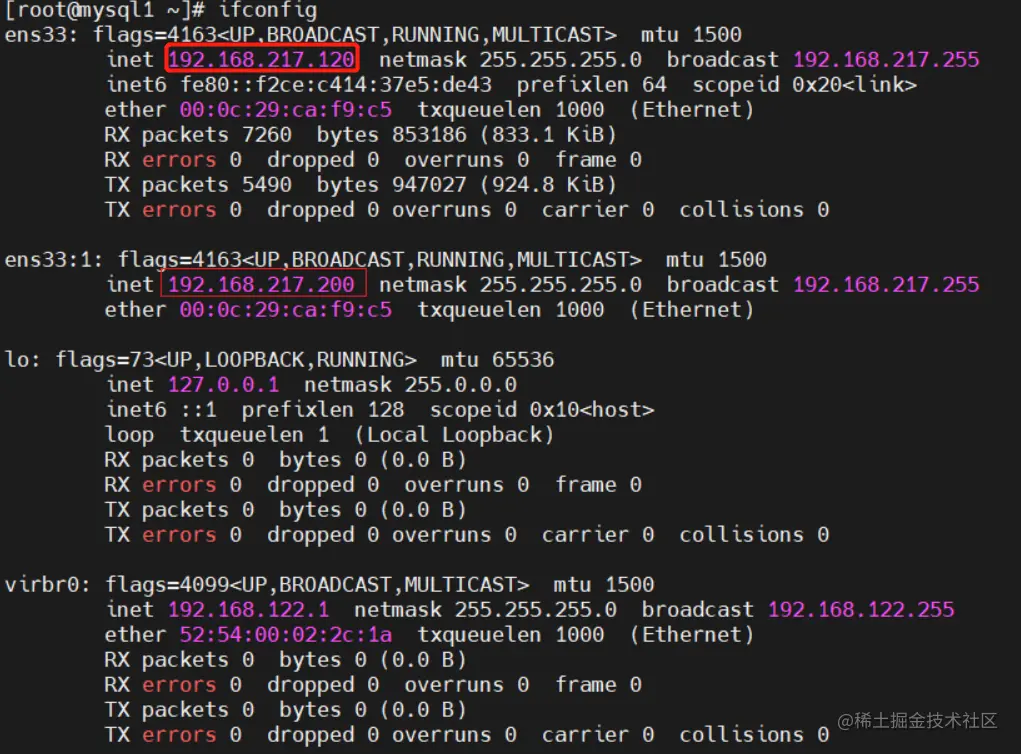The height and width of the screenshot is (754, 1021).
Task: Select MAC address 52:54:00:02:2c:1a
Action: pyautogui.click(x=286, y=635)
